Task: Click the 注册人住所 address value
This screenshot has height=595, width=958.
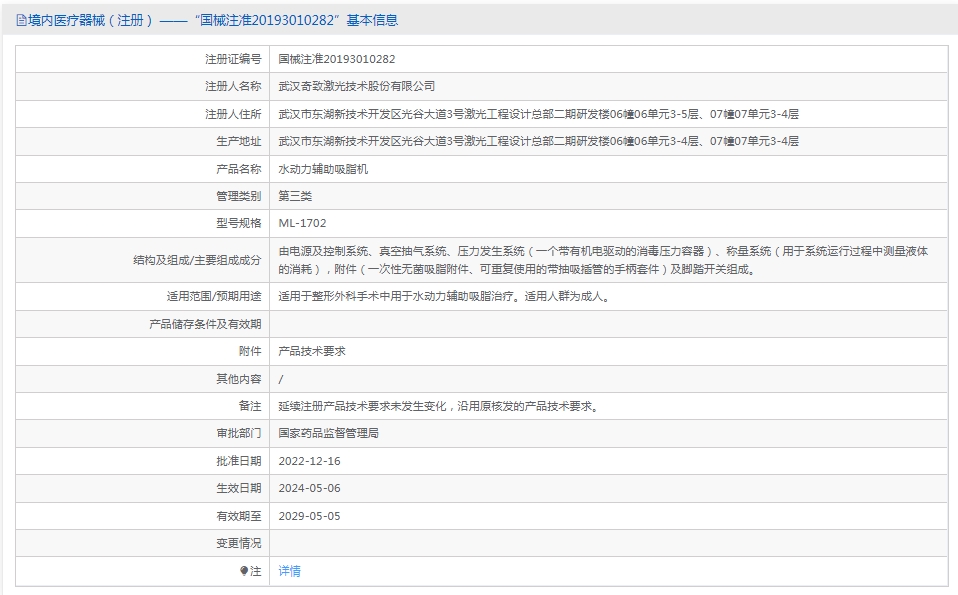Action: [x=538, y=114]
